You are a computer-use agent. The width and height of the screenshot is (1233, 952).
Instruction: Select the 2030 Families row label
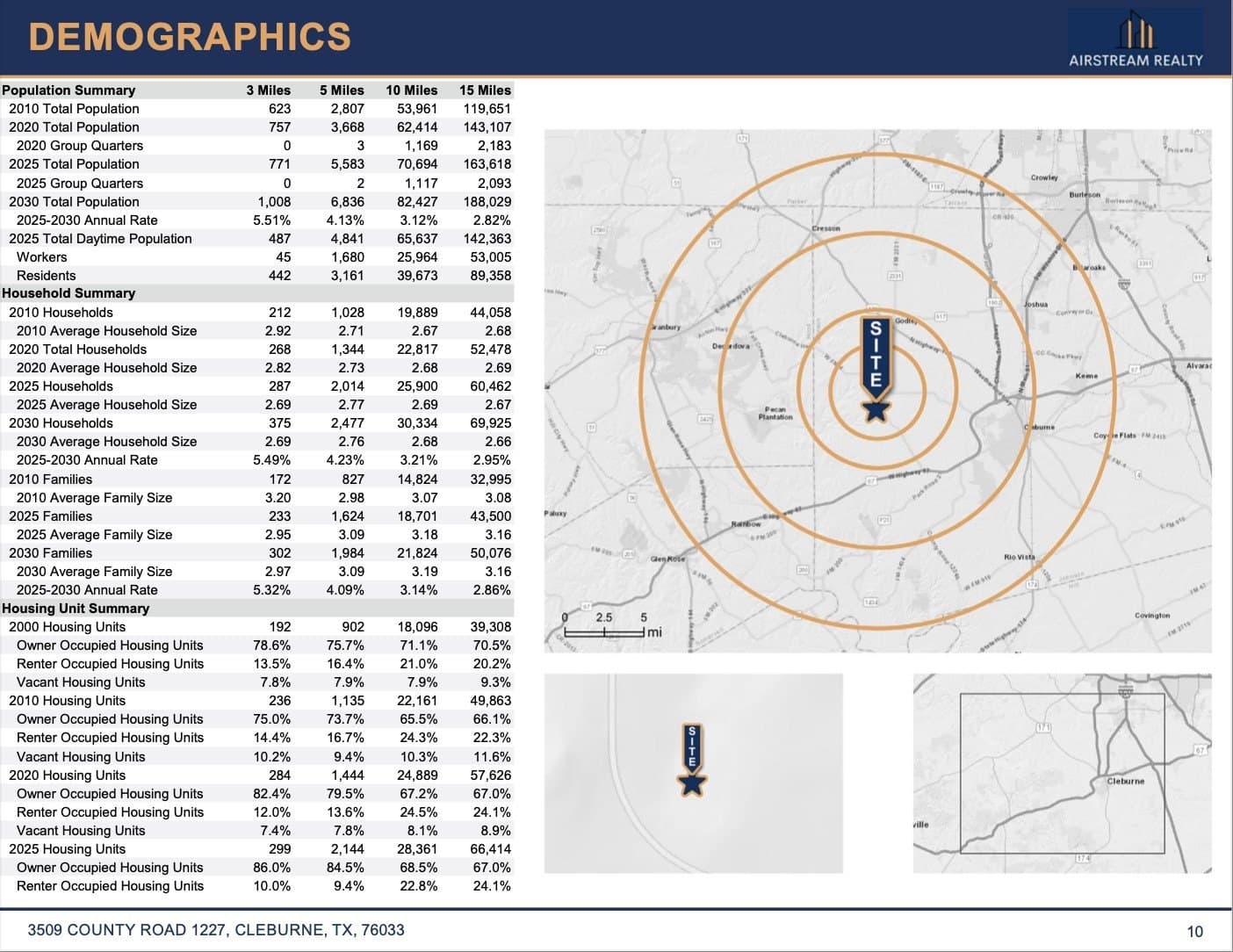tap(50, 552)
